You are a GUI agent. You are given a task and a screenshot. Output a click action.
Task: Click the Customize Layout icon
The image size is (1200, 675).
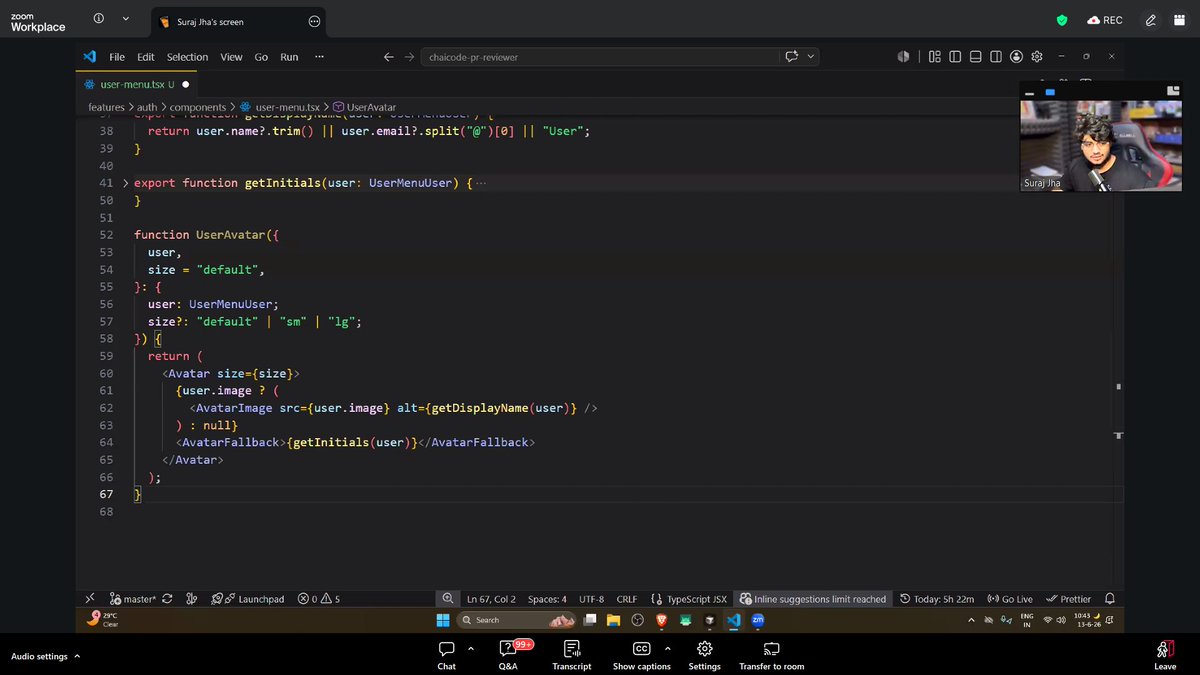tap(935, 57)
